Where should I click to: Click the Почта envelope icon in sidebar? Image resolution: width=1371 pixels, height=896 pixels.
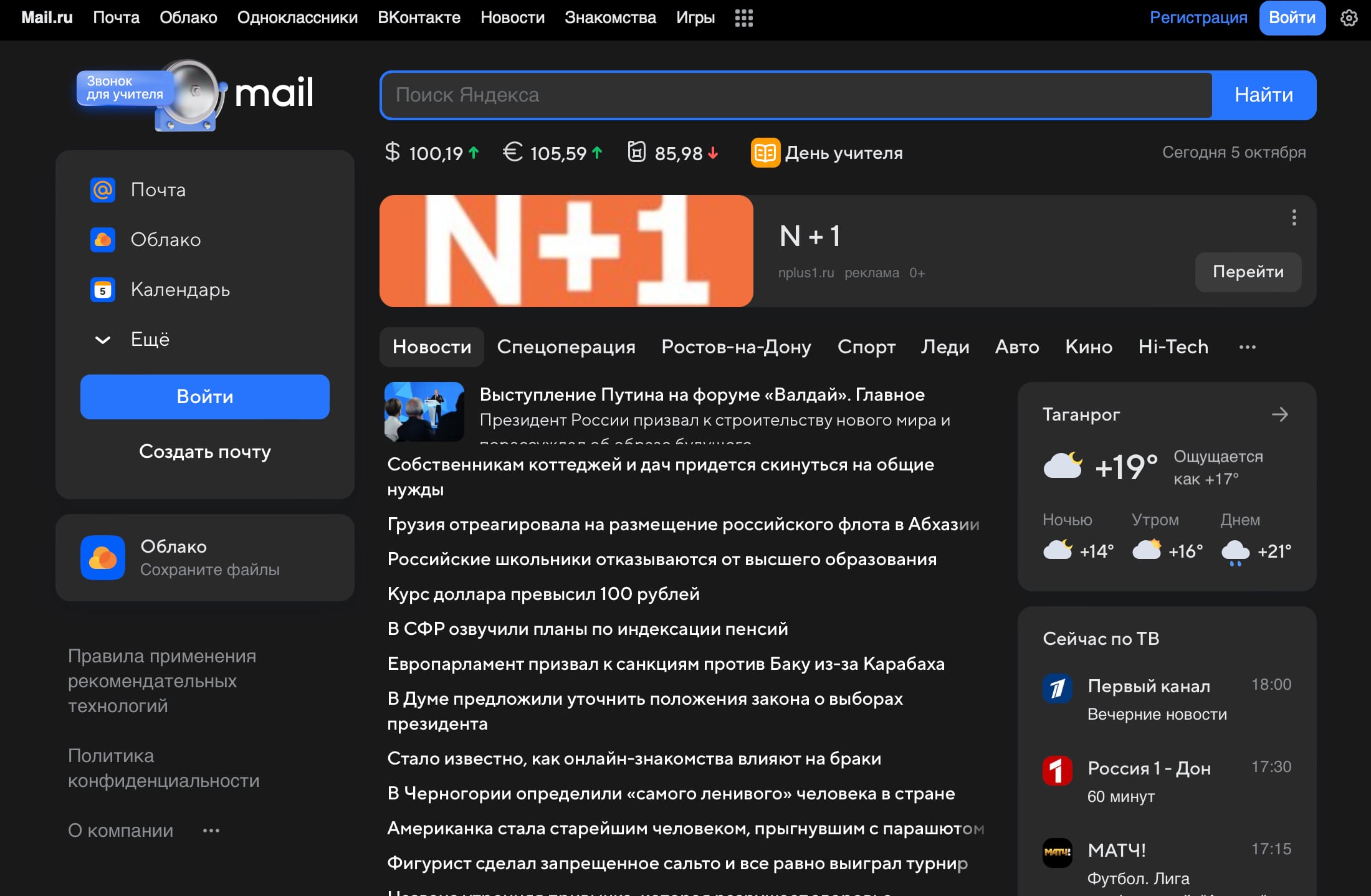tap(103, 189)
